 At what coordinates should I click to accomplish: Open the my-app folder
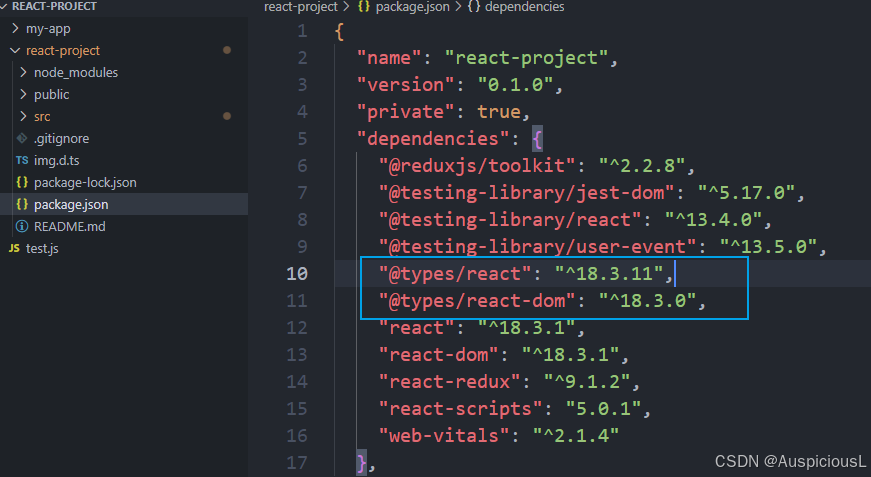(48, 28)
